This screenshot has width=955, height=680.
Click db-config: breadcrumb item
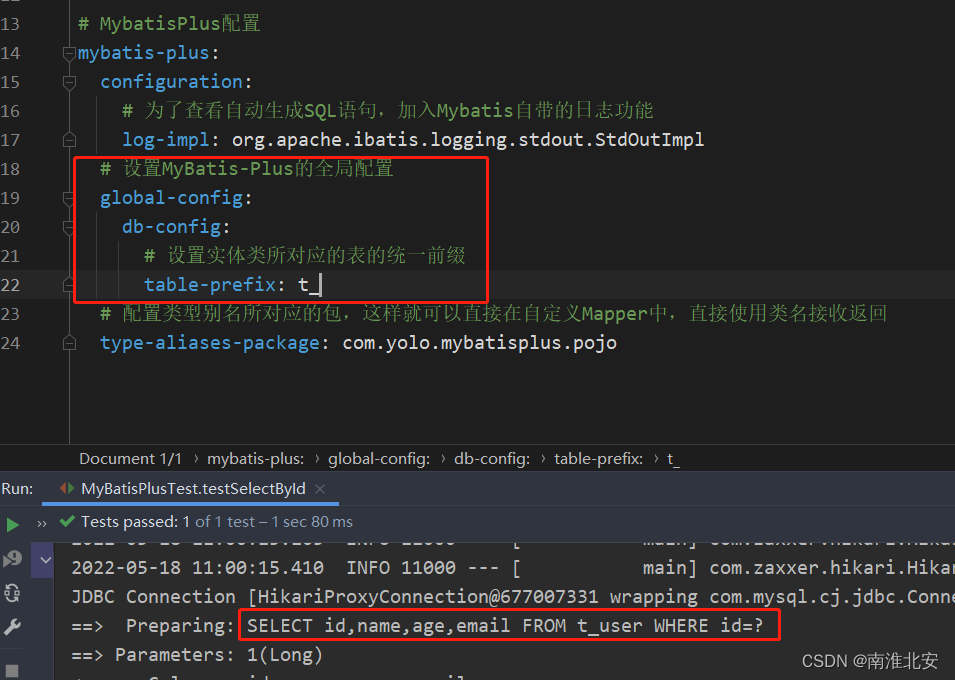[492, 459]
